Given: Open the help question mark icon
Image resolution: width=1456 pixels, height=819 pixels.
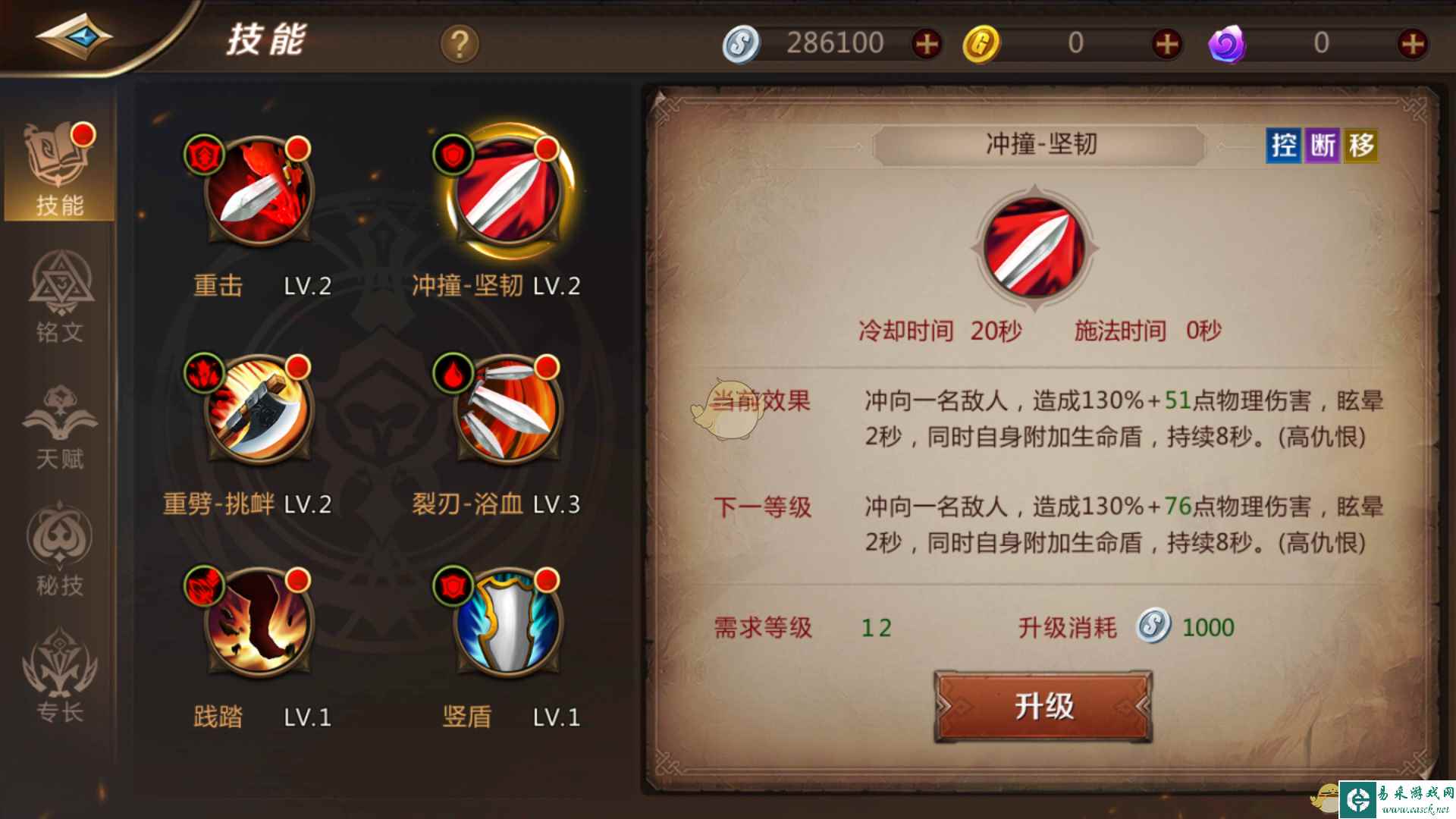Looking at the screenshot, I should click(x=460, y=44).
